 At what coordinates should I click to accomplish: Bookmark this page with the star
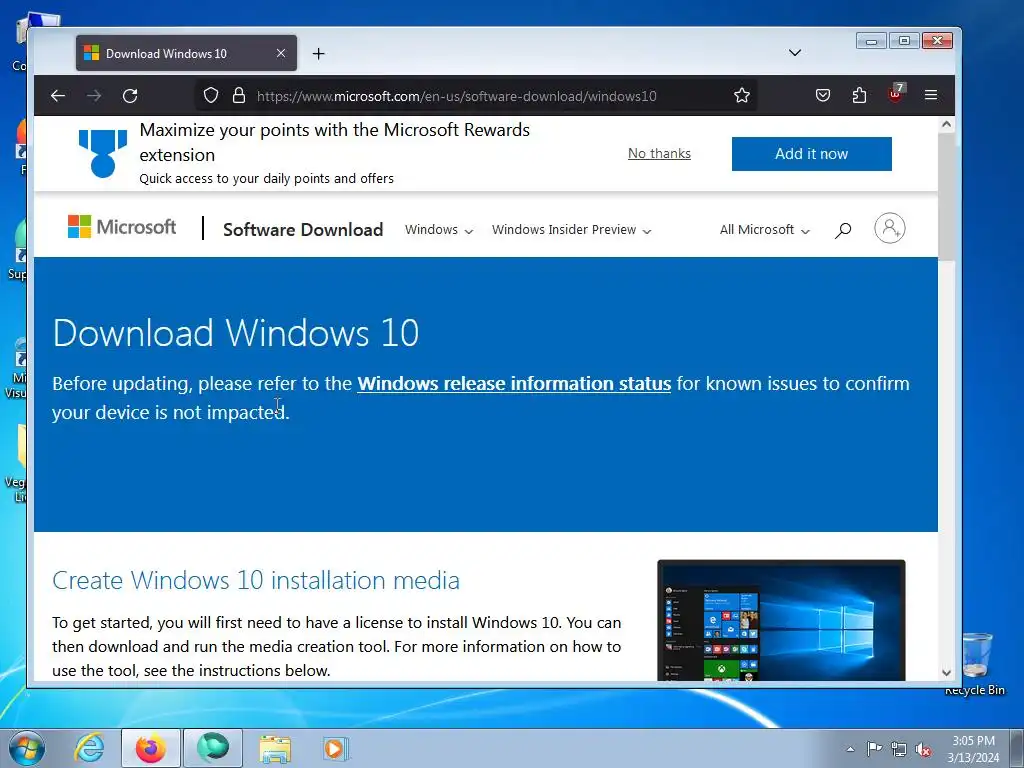coord(742,95)
